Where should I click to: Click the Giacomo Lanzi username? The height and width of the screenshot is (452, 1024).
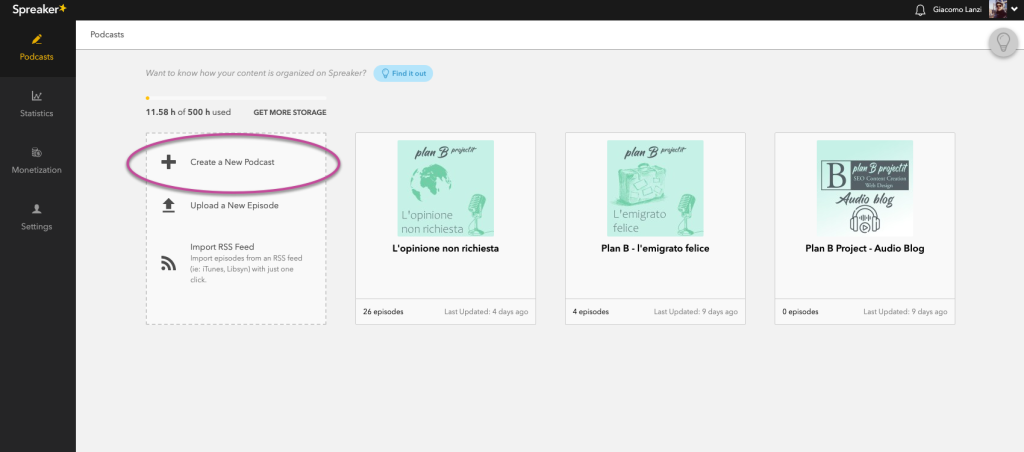click(957, 10)
